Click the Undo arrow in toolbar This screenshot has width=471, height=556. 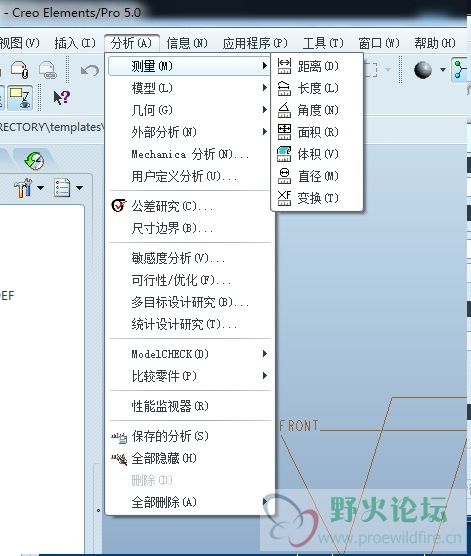point(90,70)
